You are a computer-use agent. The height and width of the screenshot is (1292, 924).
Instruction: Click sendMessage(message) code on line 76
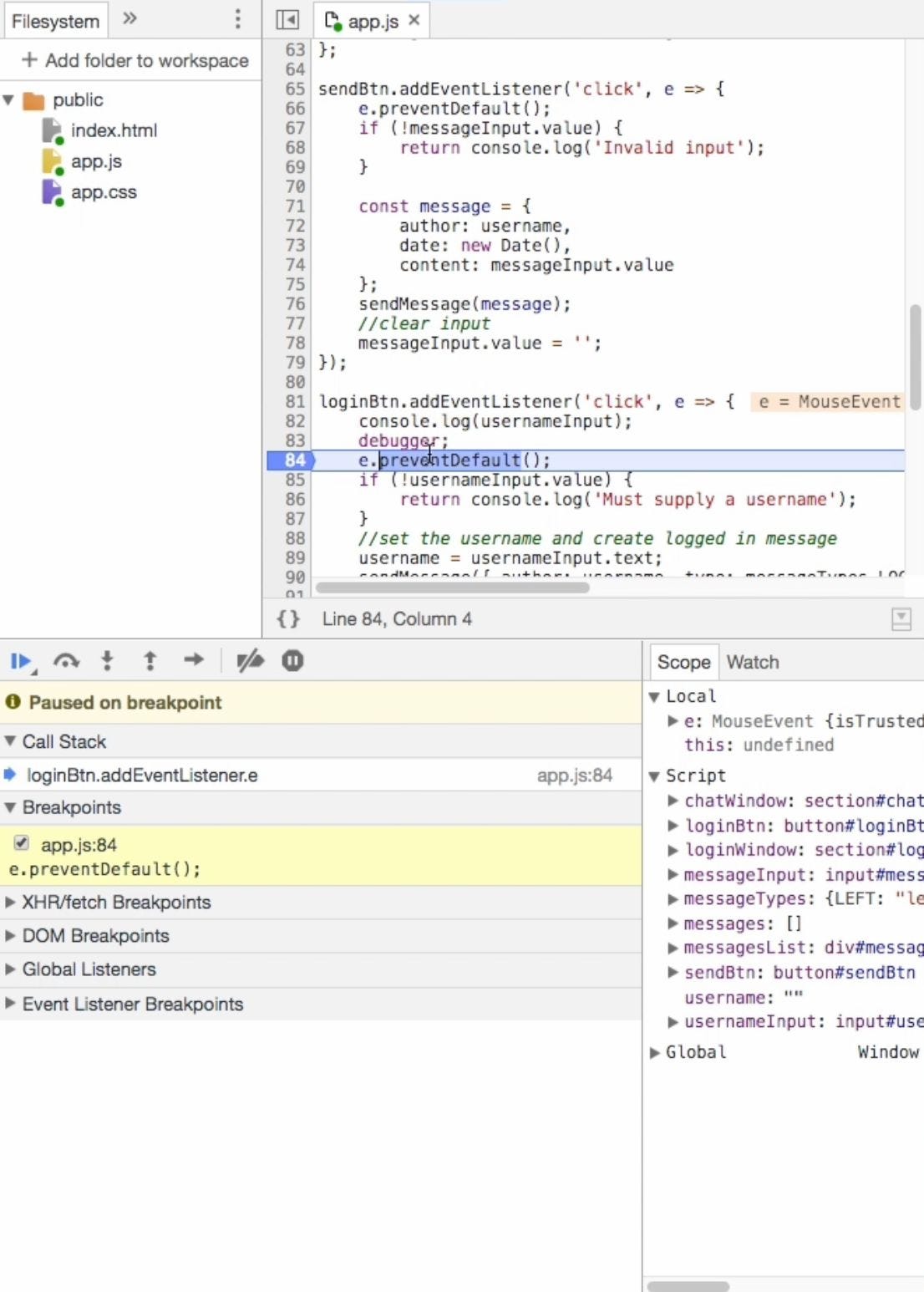click(x=465, y=304)
